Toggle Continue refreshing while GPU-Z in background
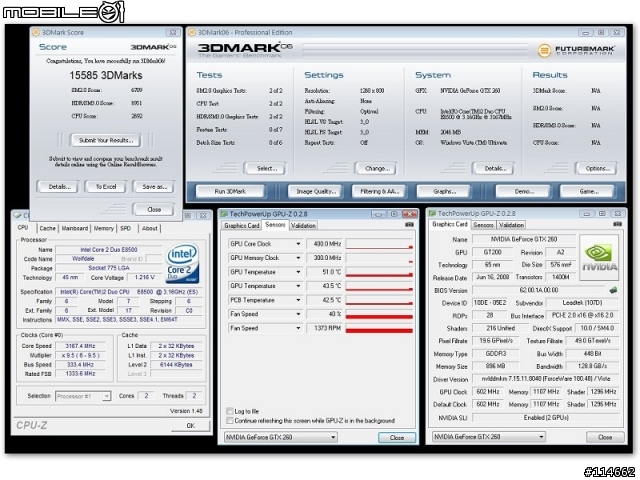640x480 pixels. click(230, 420)
